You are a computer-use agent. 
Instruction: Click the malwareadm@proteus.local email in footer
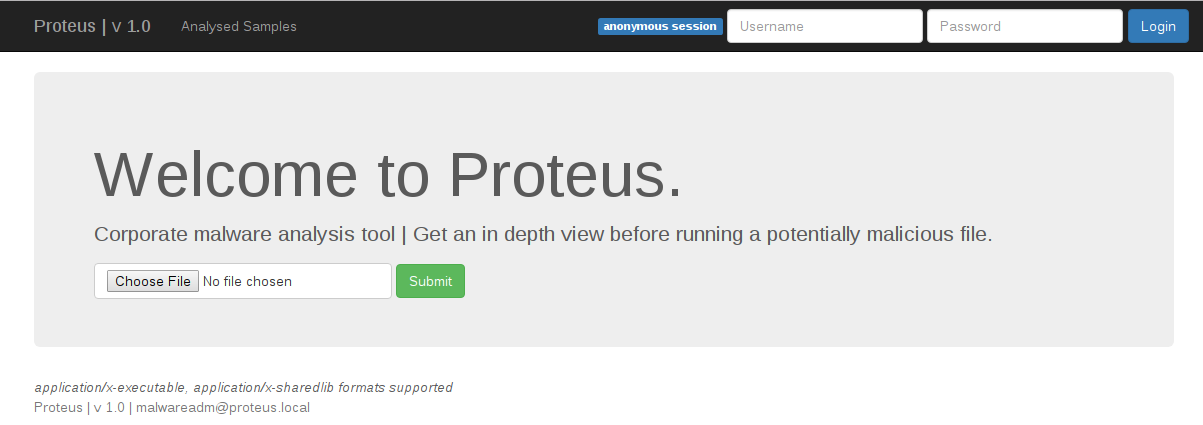tap(223, 407)
